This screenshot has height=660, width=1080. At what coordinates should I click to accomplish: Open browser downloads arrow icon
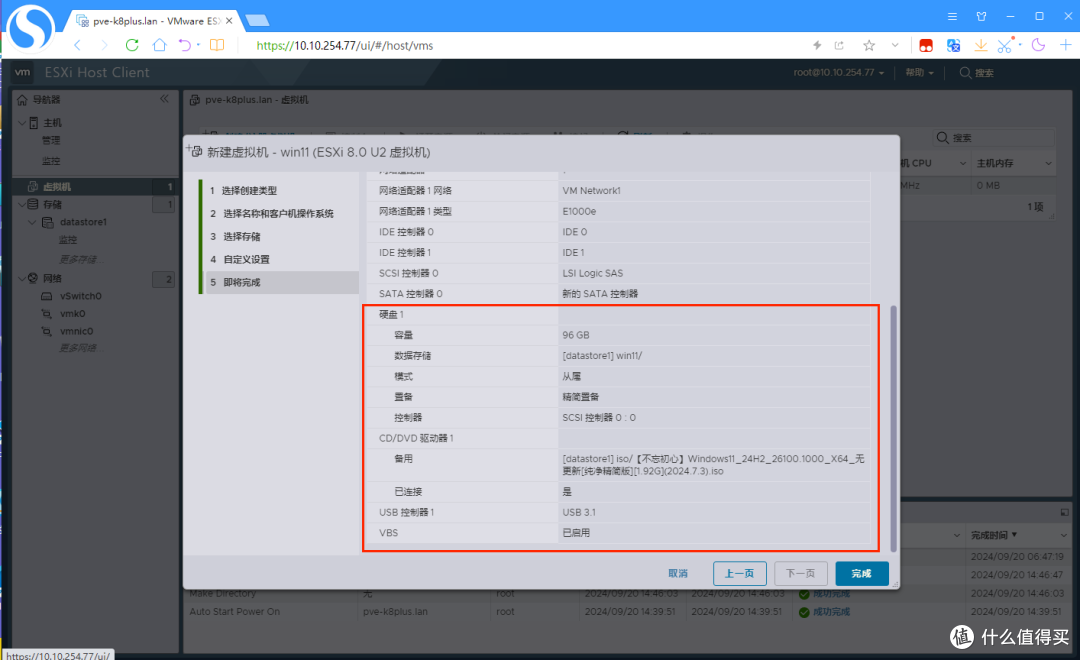(x=980, y=45)
